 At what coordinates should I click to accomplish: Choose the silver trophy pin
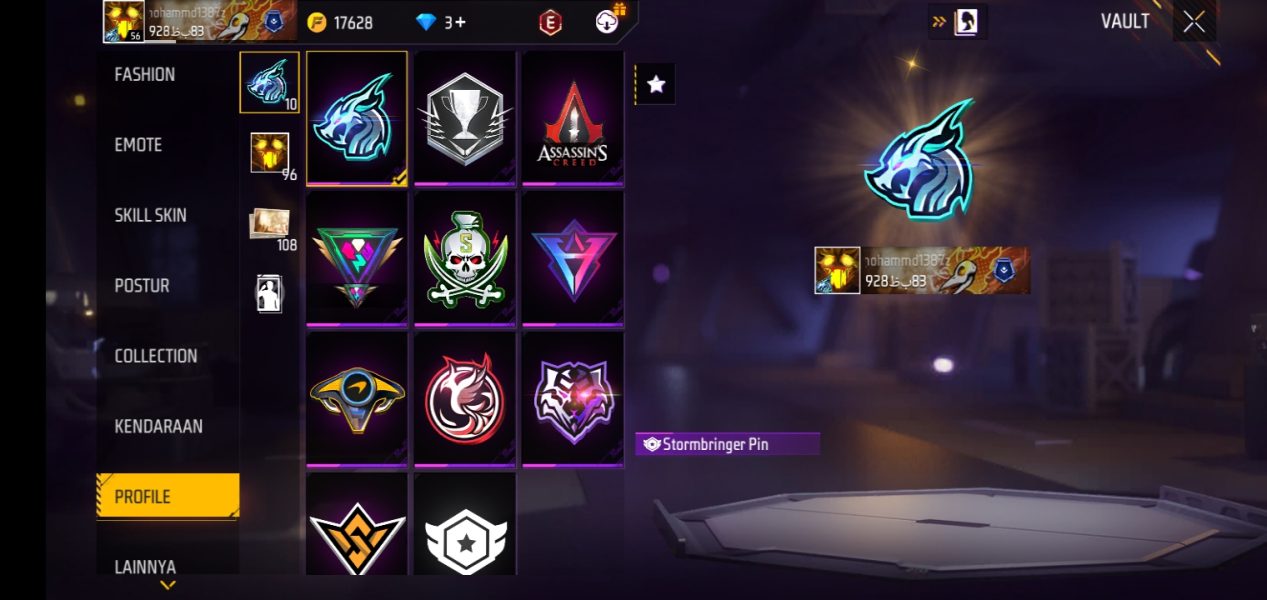coord(465,118)
